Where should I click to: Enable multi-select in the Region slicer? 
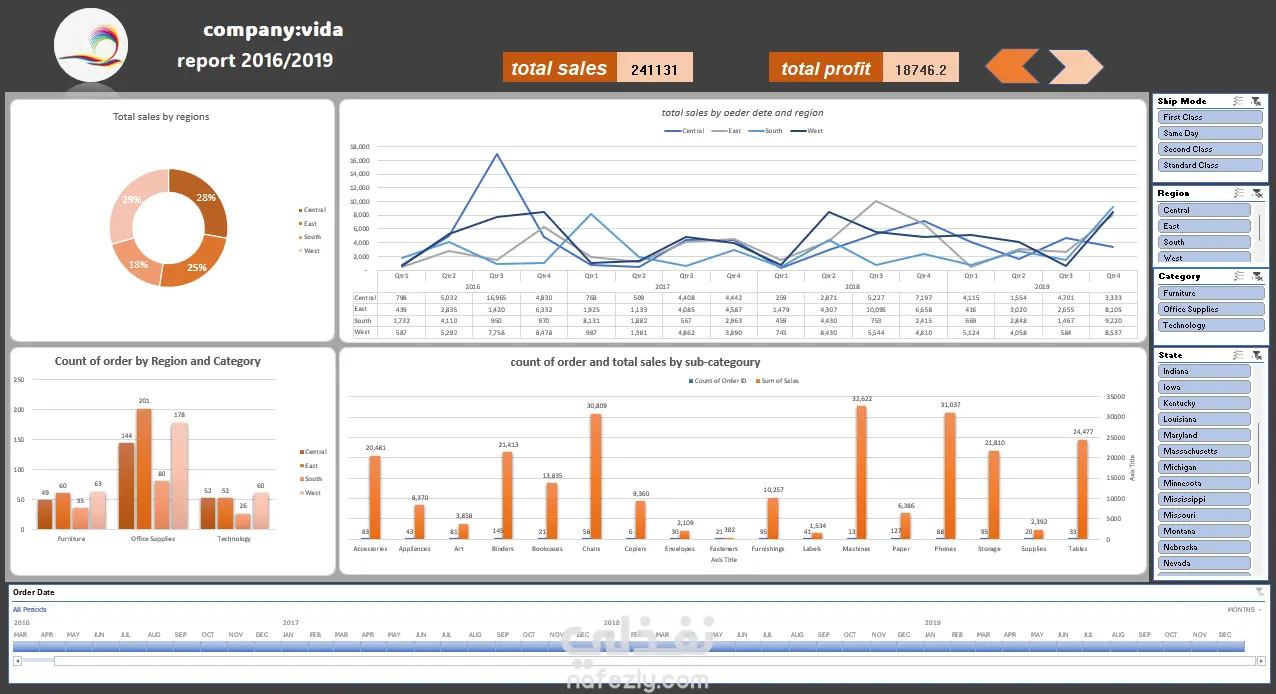(1238, 193)
